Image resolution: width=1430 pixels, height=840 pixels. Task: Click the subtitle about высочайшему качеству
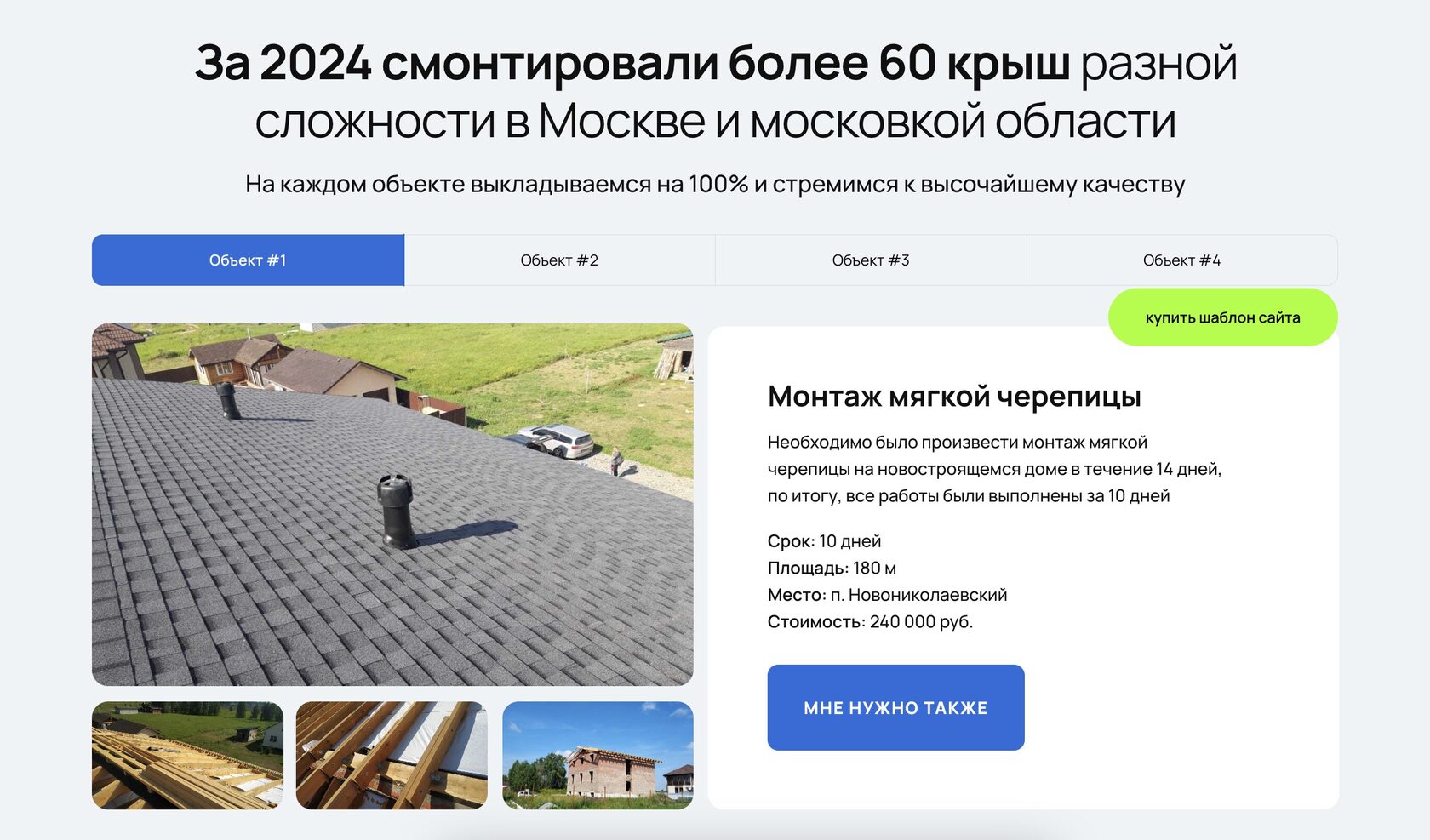tap(715, 184)
